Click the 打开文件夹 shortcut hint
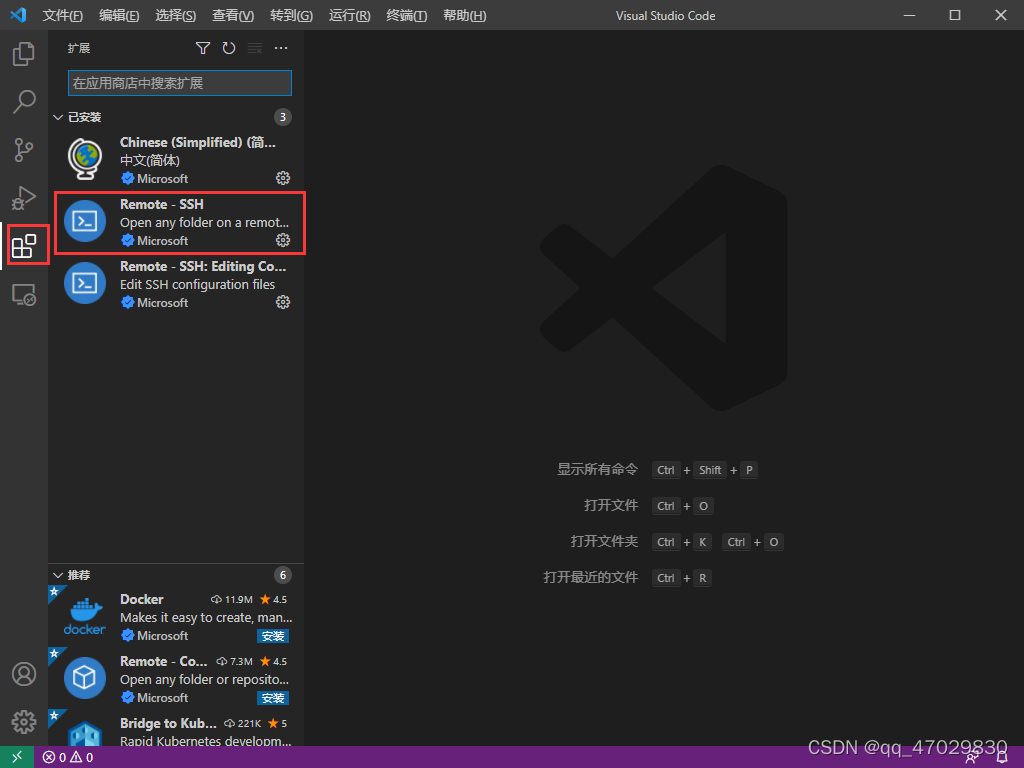 pos(604,541)
